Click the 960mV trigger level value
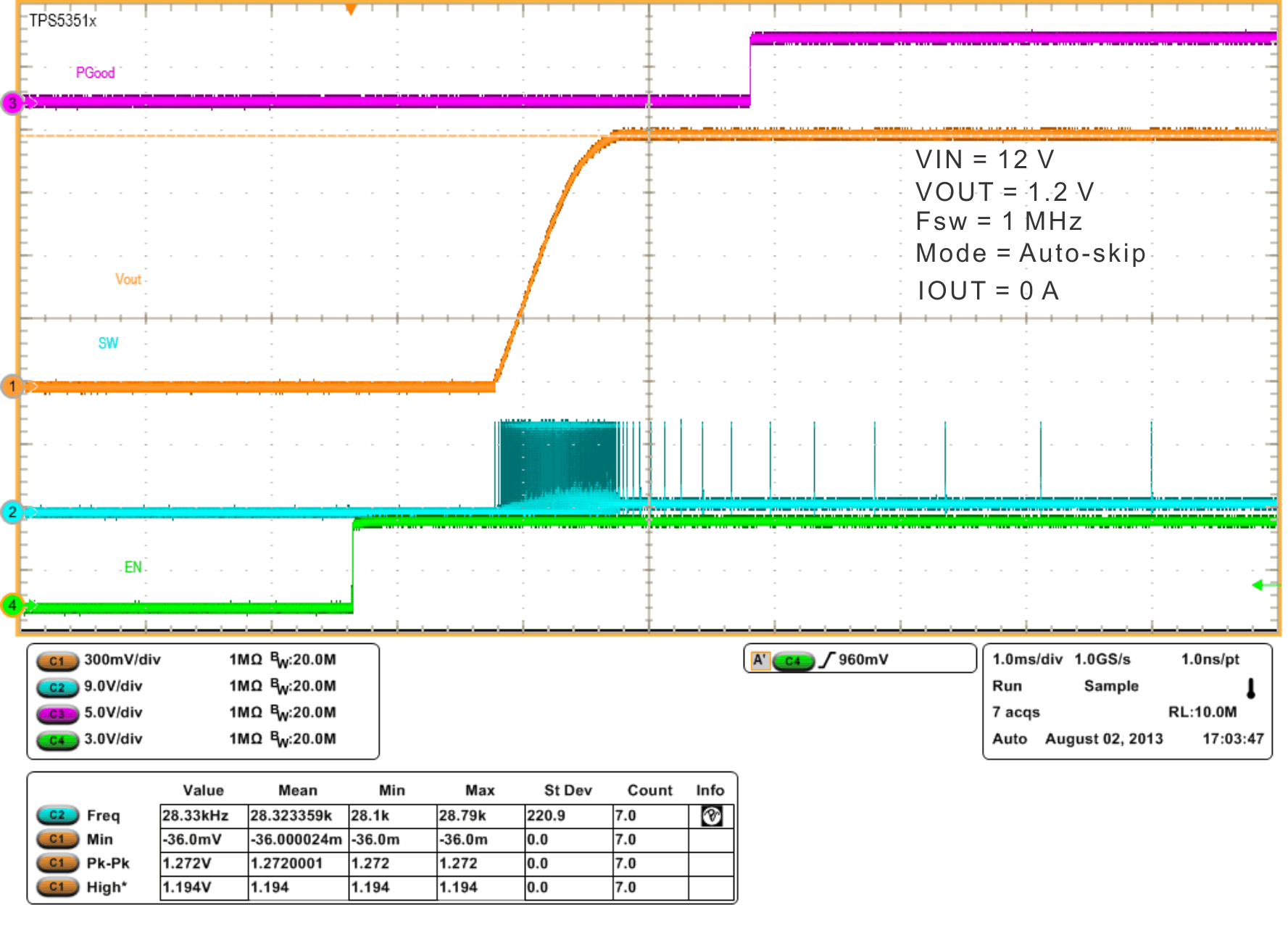 coord(862,659)
